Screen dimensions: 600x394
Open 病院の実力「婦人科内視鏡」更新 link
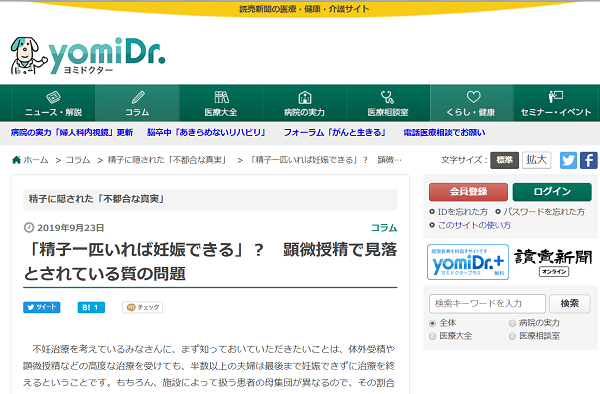pos(72,132)
